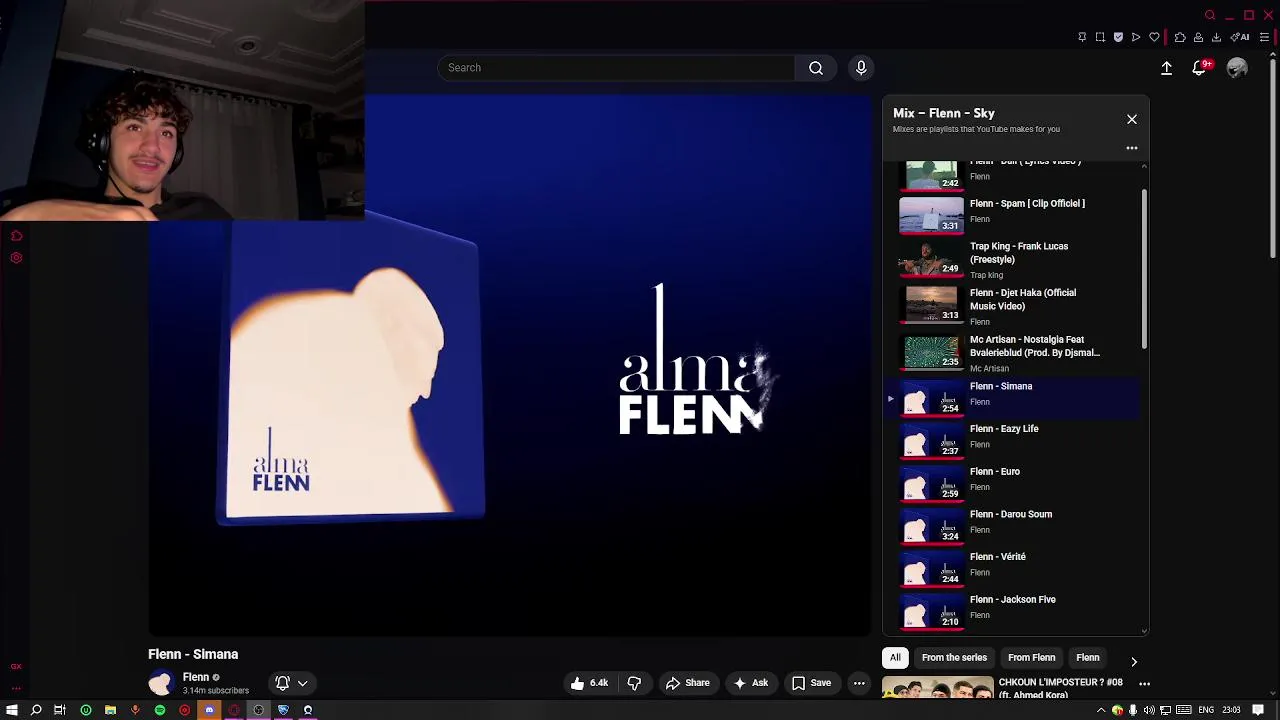Open YouTube notifications bell with 9+ badge
Screen dimensions: 1280x720
coord(1199,68)
